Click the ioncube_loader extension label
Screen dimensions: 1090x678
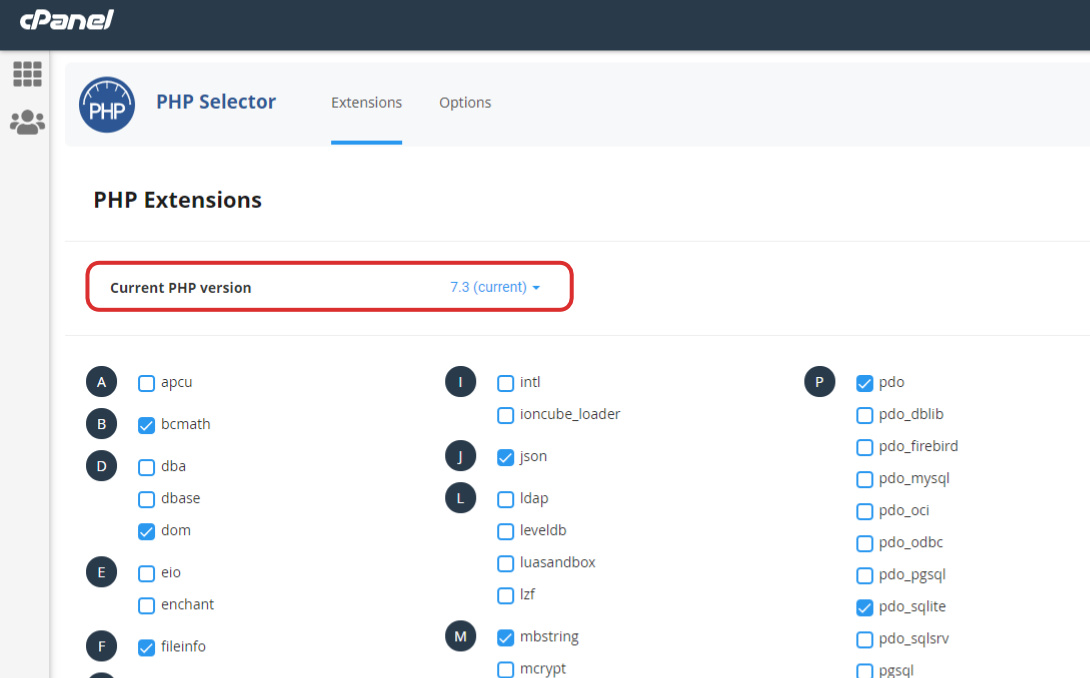[570, 414]
